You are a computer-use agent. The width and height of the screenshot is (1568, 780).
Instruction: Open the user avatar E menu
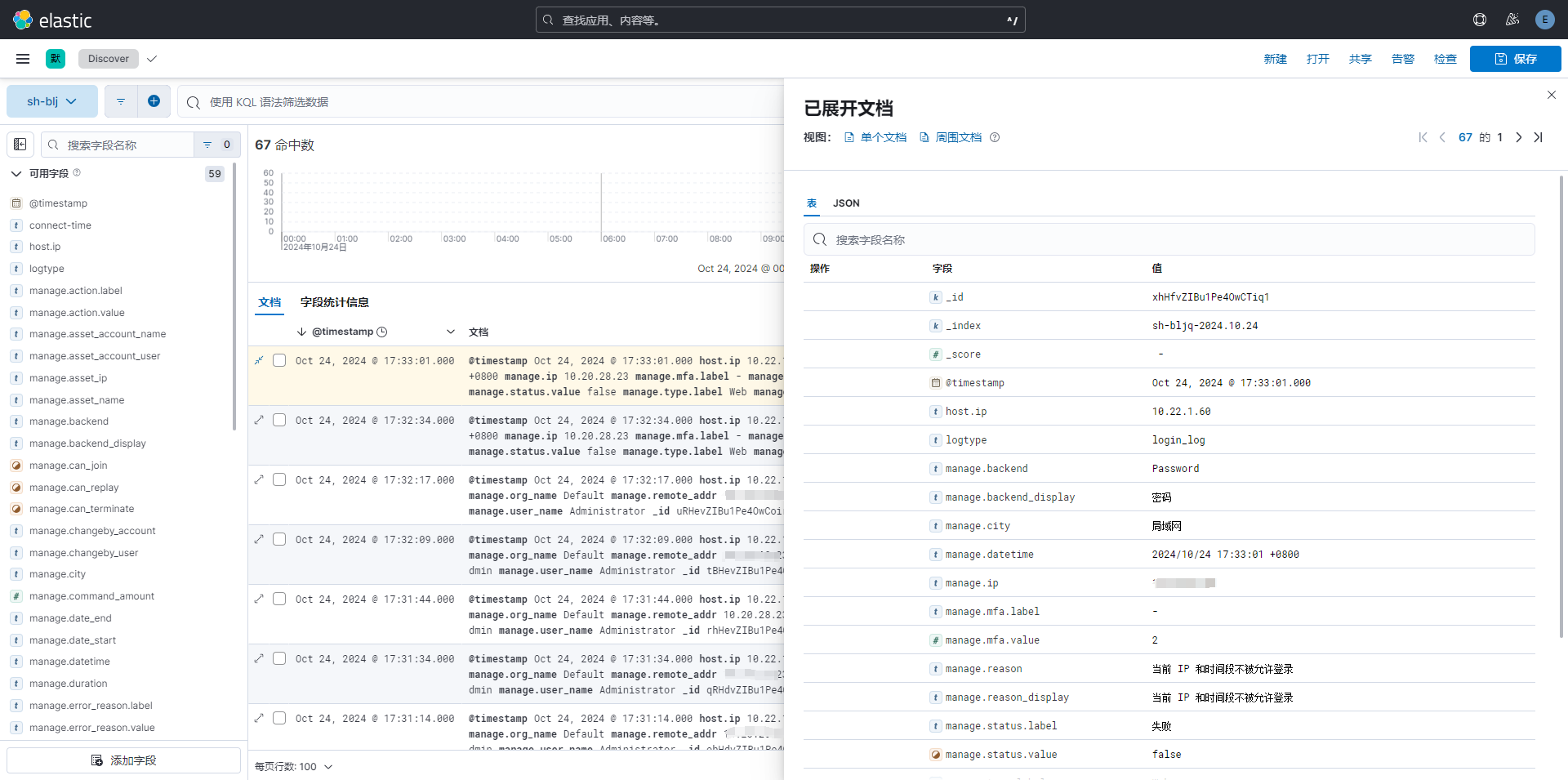tap(1544, 20)
